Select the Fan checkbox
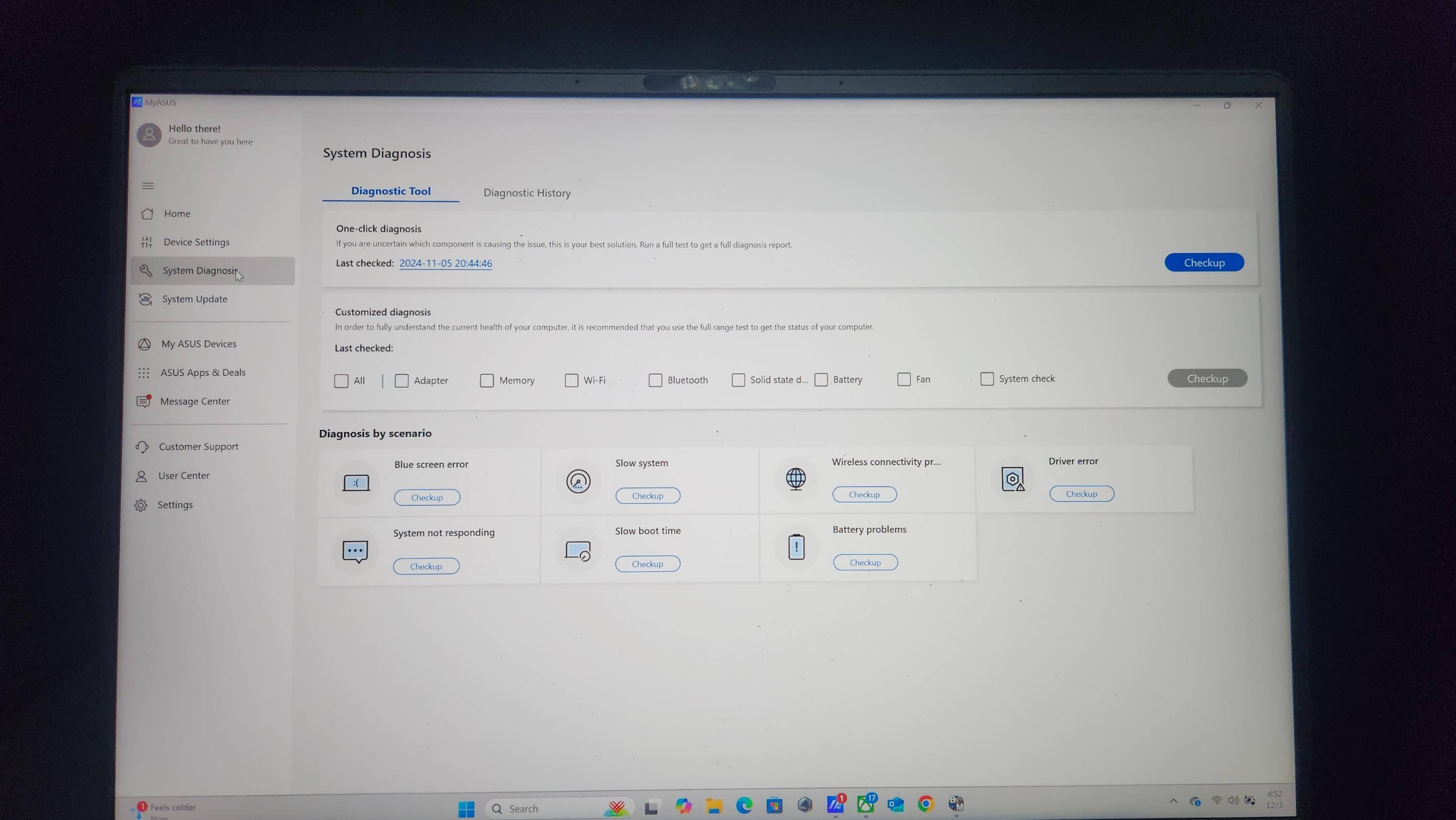This screenshot has height=820, width=1456. coord(904,380)
